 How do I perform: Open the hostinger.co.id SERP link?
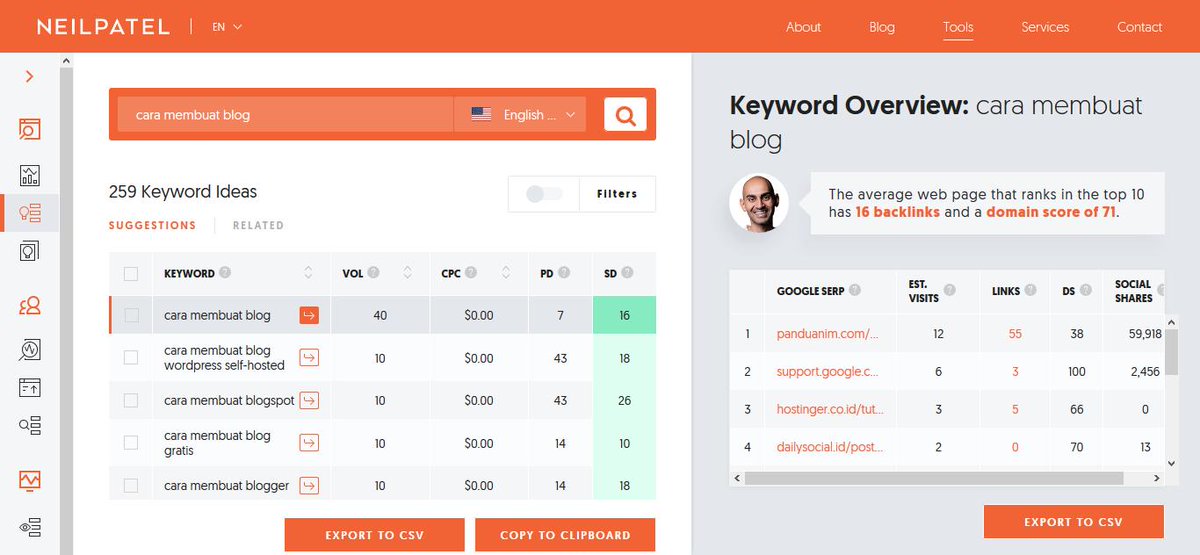pos(828,409)
